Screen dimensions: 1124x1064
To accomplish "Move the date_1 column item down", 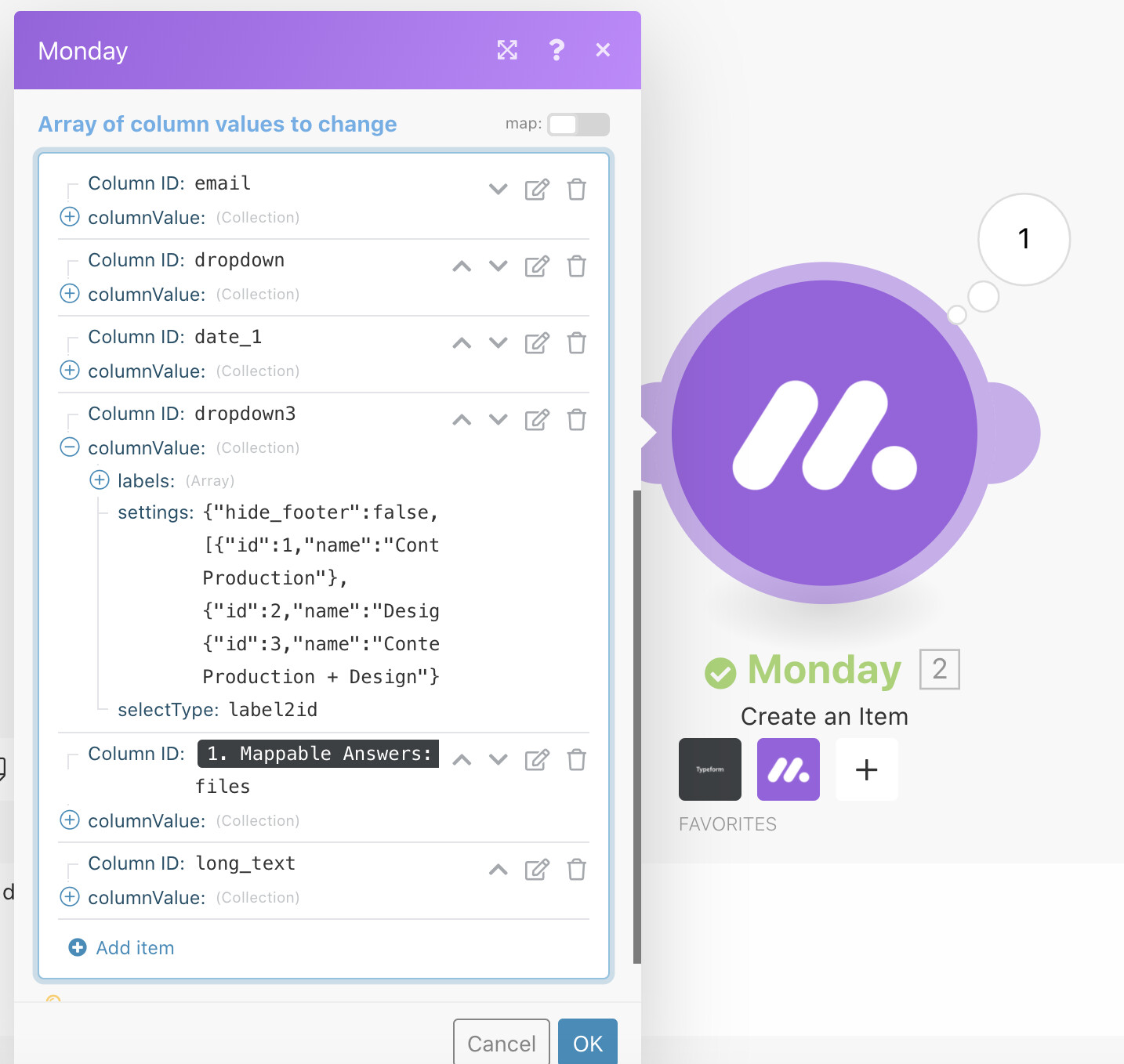I will click(x=498, y=342).
